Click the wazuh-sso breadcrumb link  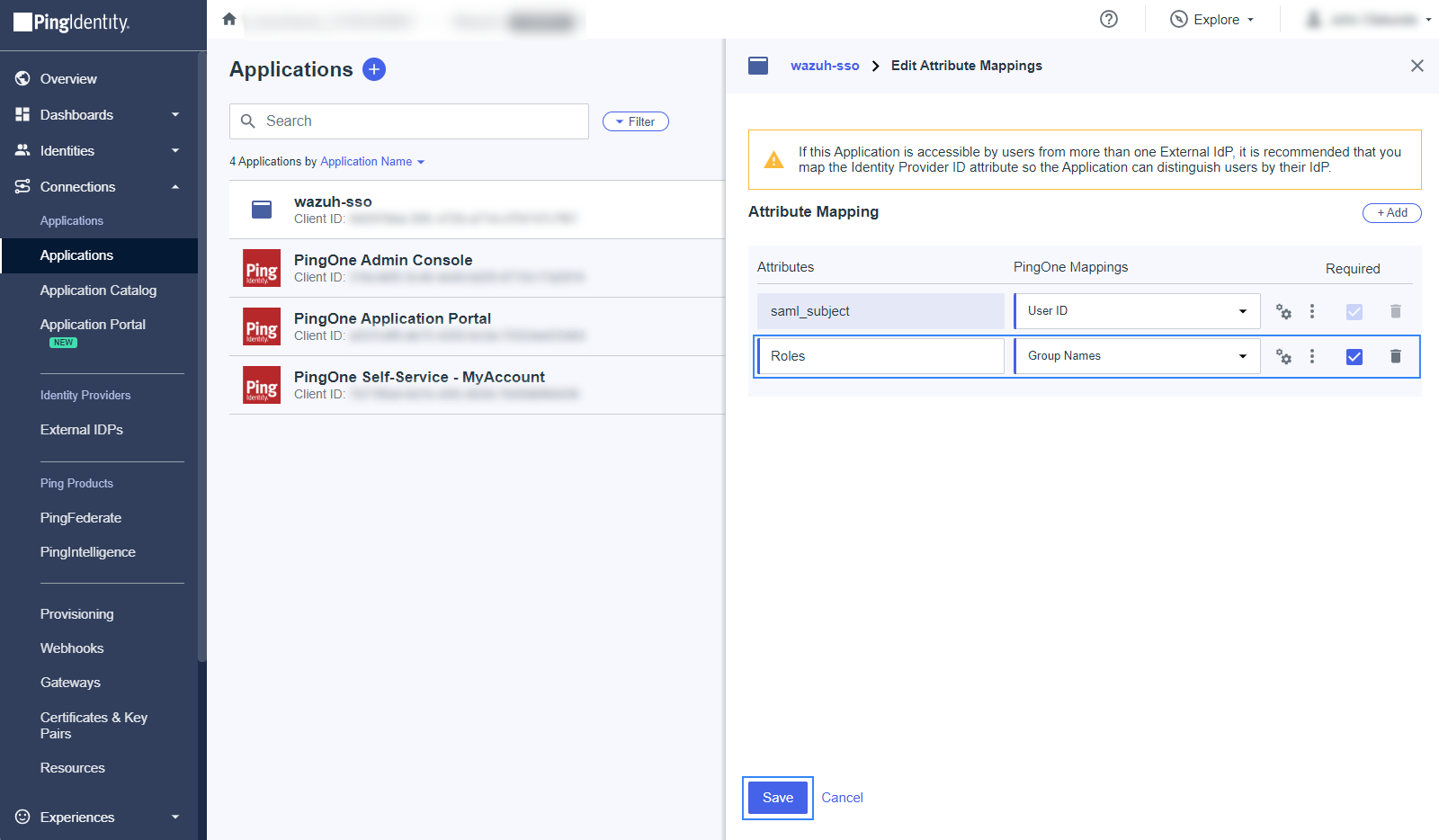(x=824, y=66)
